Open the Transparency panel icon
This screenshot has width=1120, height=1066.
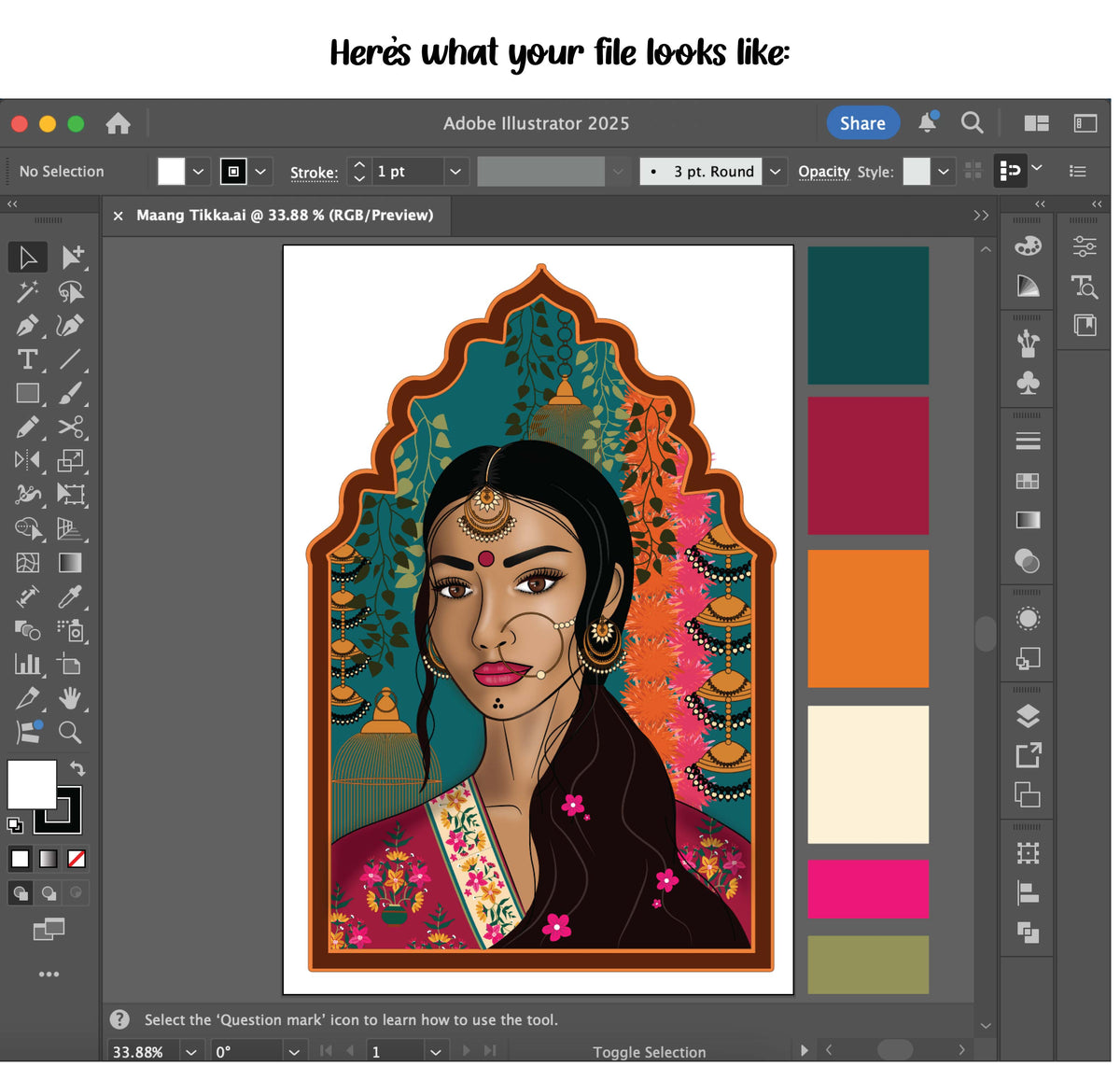(1028, 561)
